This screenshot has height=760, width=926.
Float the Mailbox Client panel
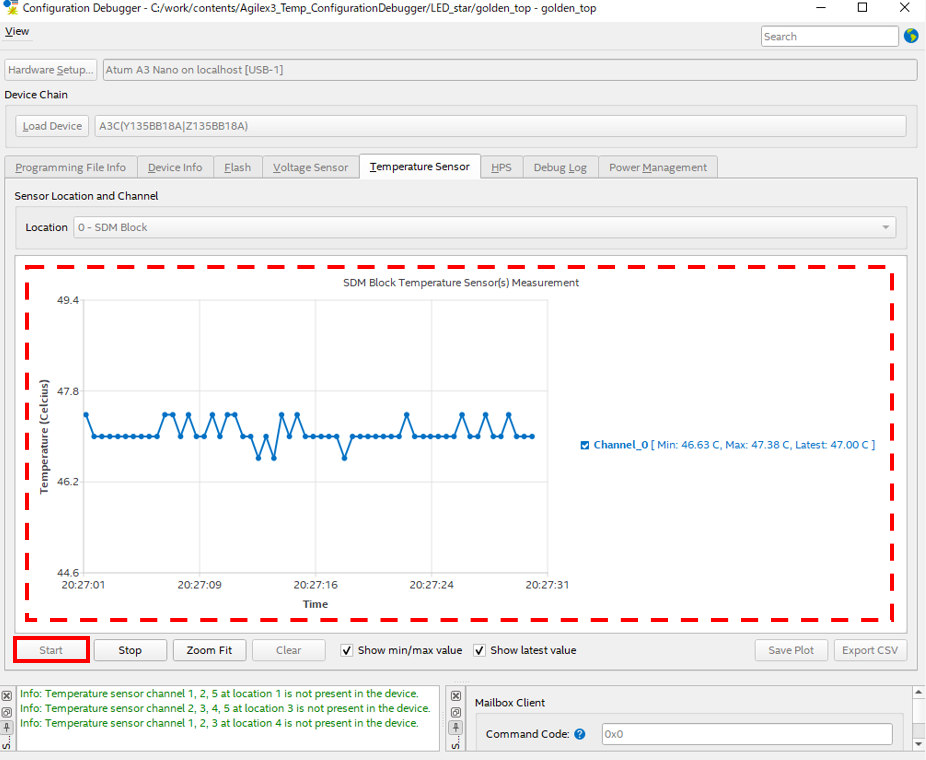click(x=454, y=711)
